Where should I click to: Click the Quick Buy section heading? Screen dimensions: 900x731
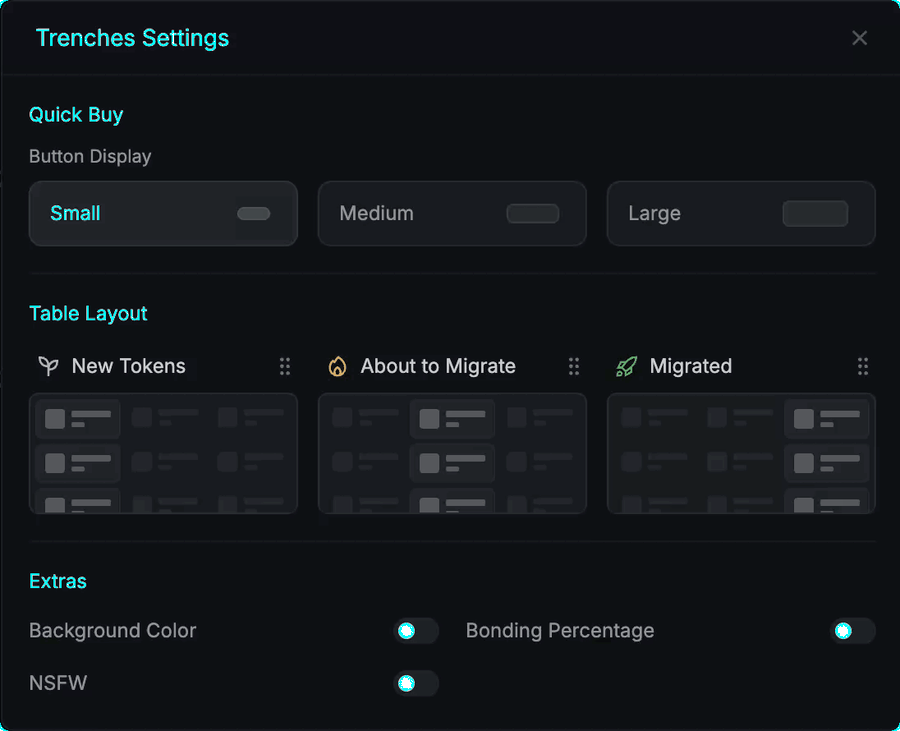pos(76,115)
